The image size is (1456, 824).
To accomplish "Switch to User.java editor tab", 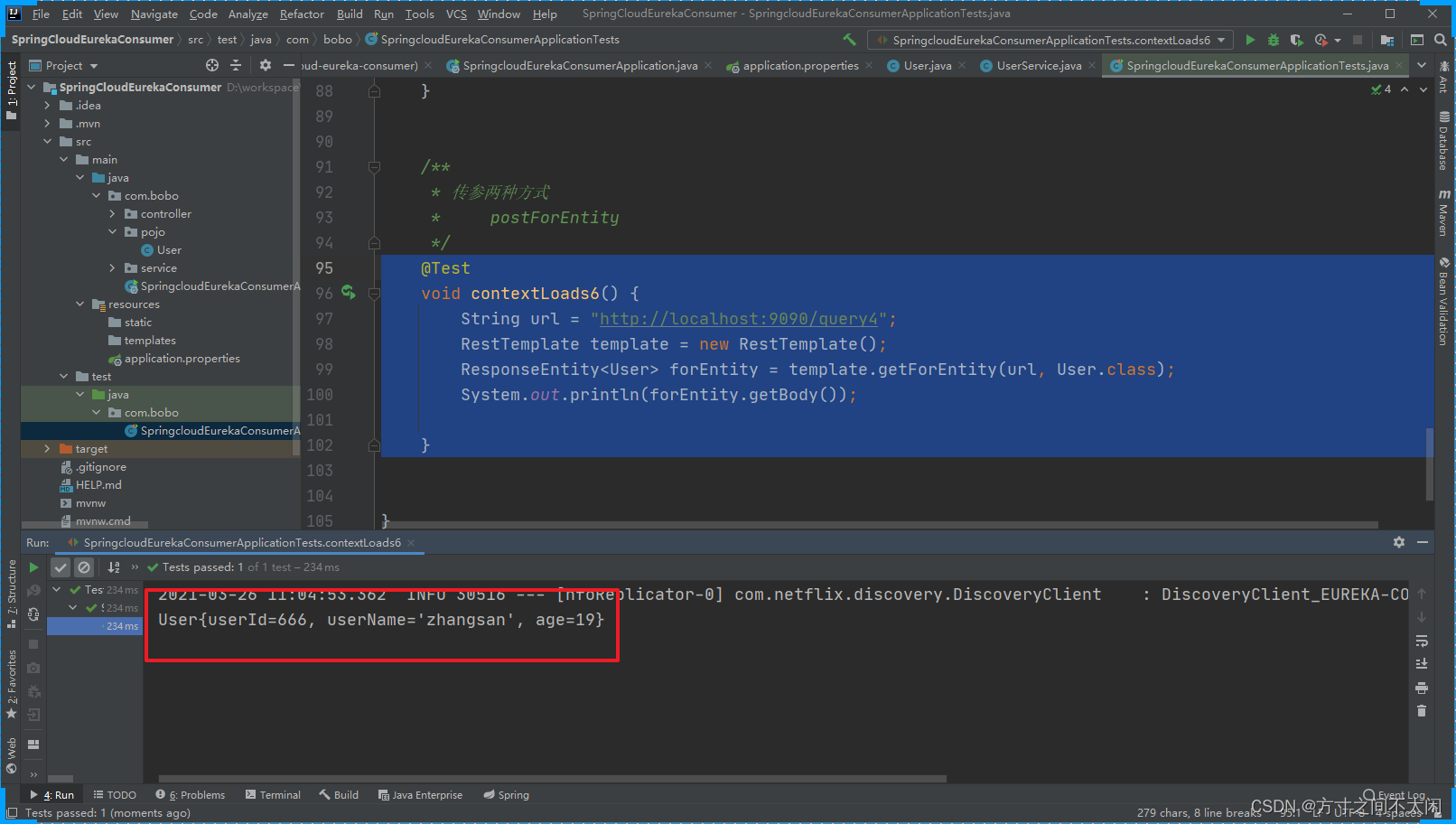I will [x=927, y=65].
